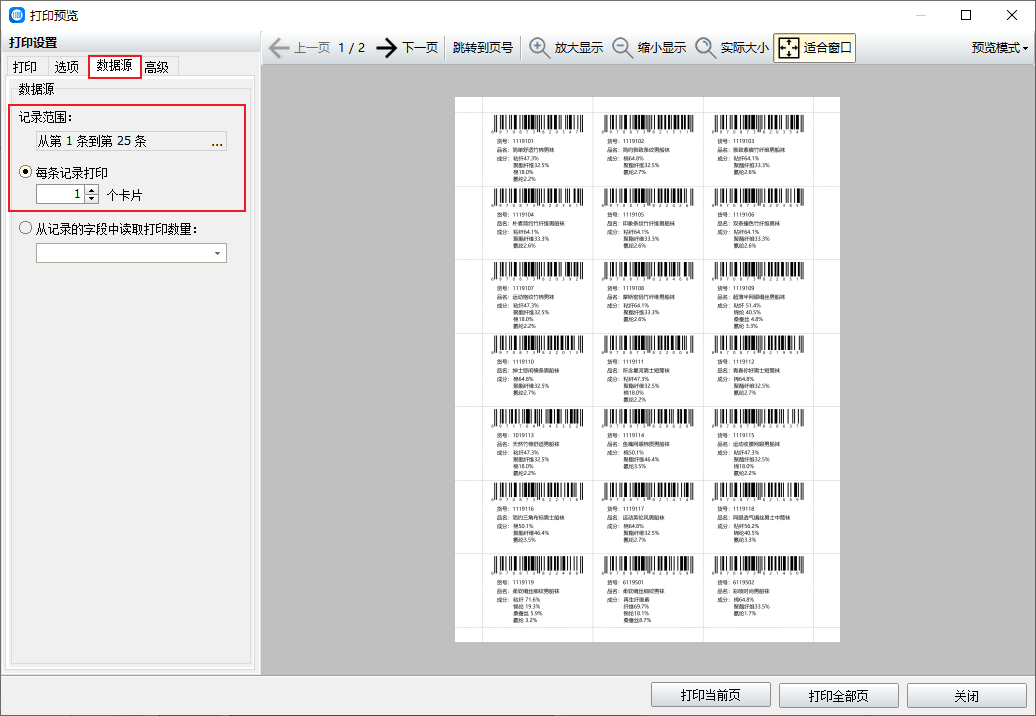Image resolution: width=1036 pixels, height=716 pixels.
Task: Click the 打印全部页 button
Action: (838, 696)
